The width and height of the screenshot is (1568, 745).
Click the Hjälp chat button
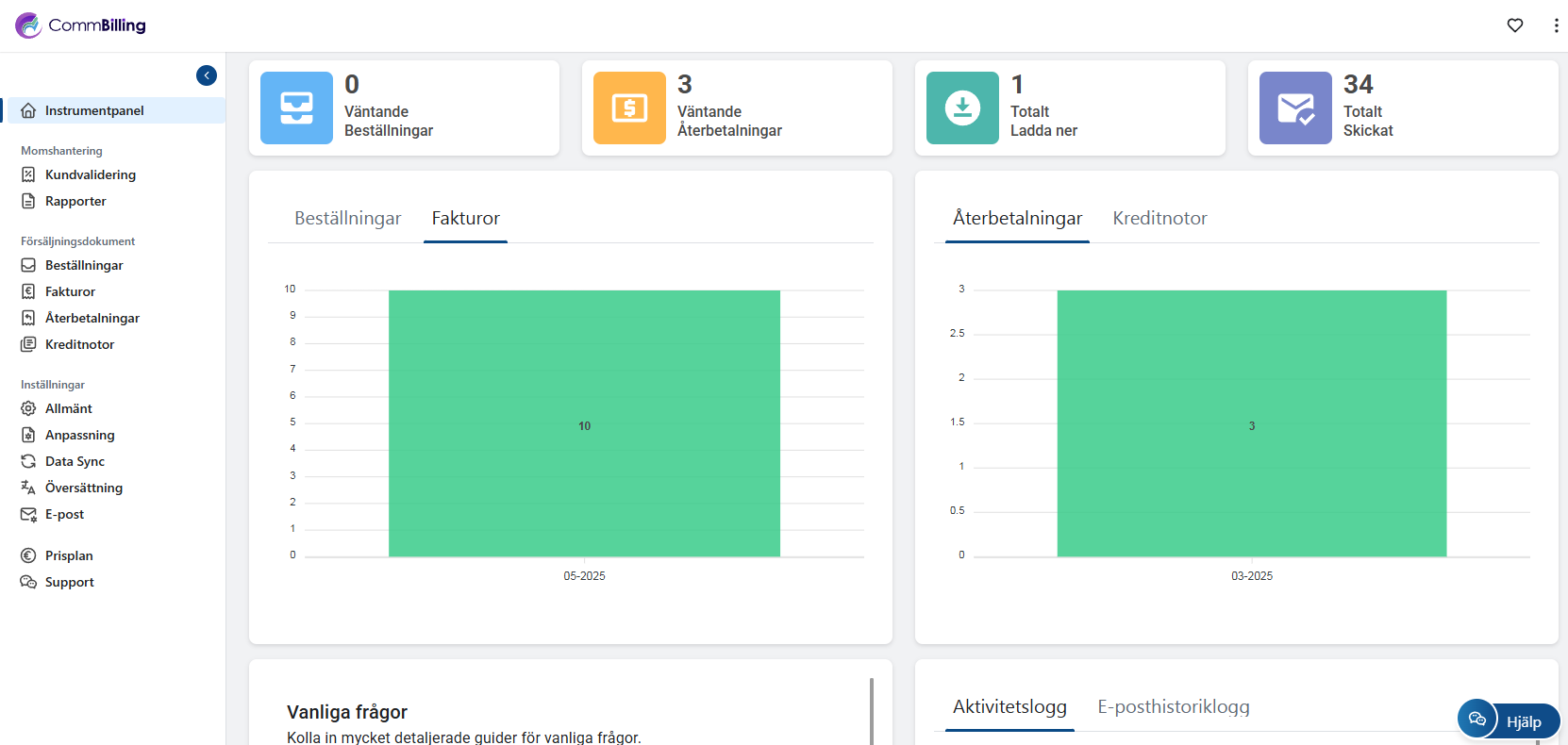coord(1508,720)
